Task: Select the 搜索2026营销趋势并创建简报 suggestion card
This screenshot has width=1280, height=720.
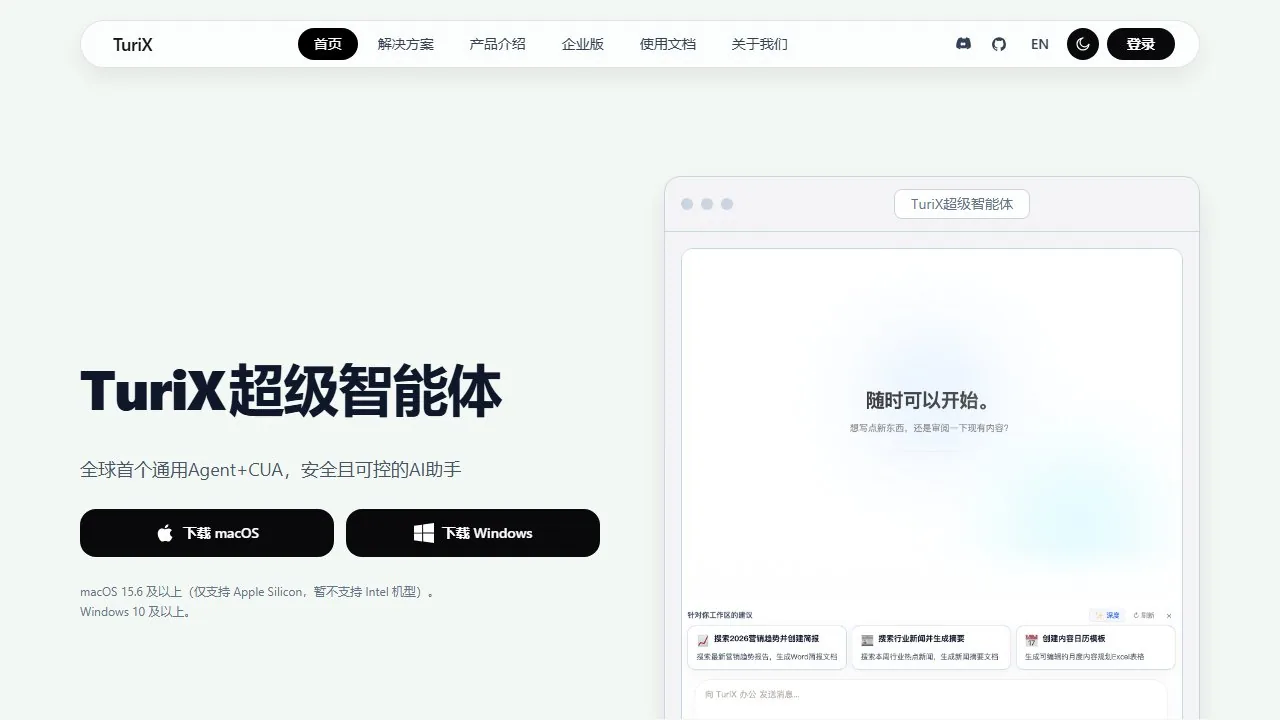Action: click(767, 647)
